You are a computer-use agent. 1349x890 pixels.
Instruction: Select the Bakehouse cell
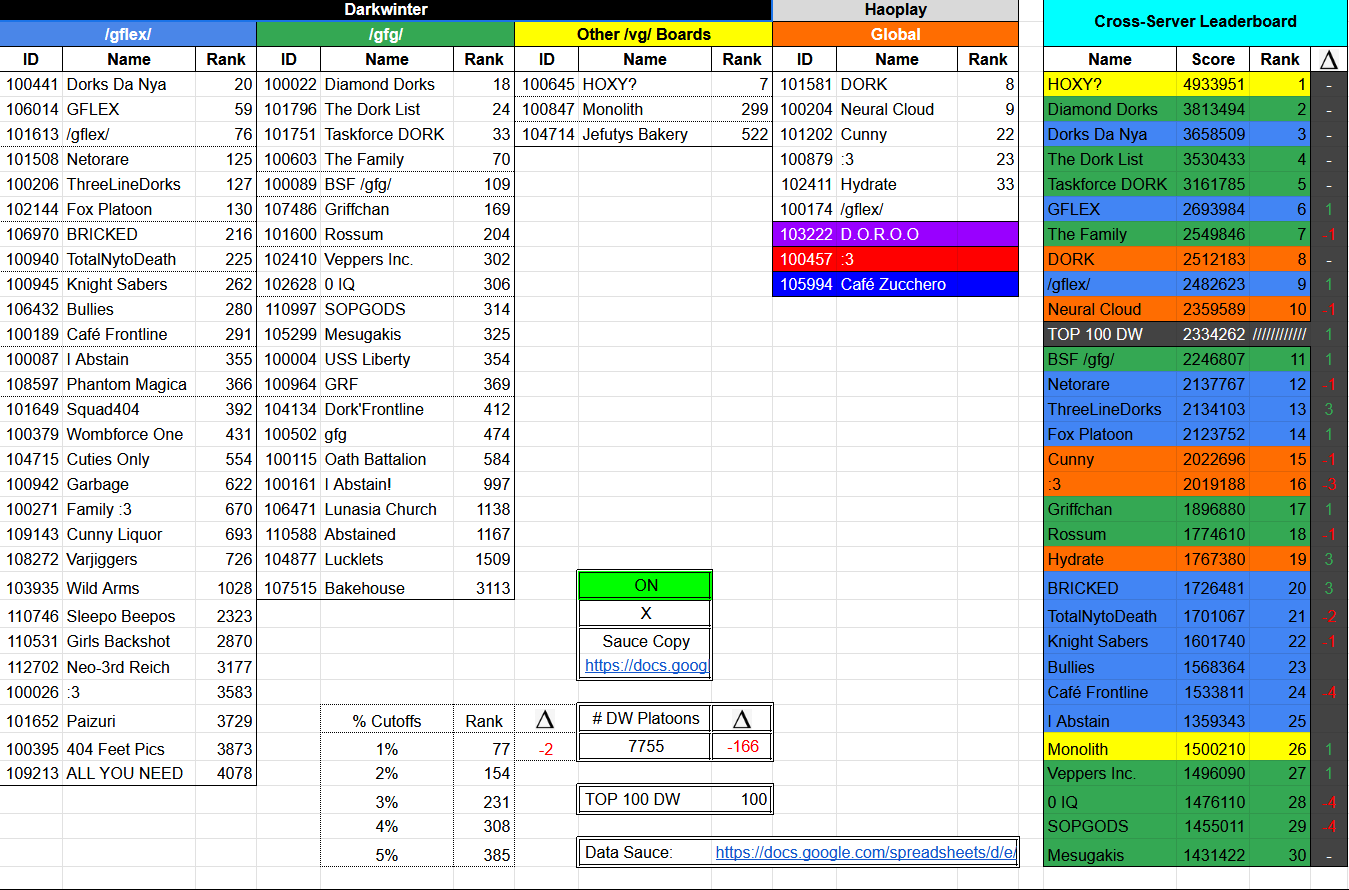(x=386, y=588)
